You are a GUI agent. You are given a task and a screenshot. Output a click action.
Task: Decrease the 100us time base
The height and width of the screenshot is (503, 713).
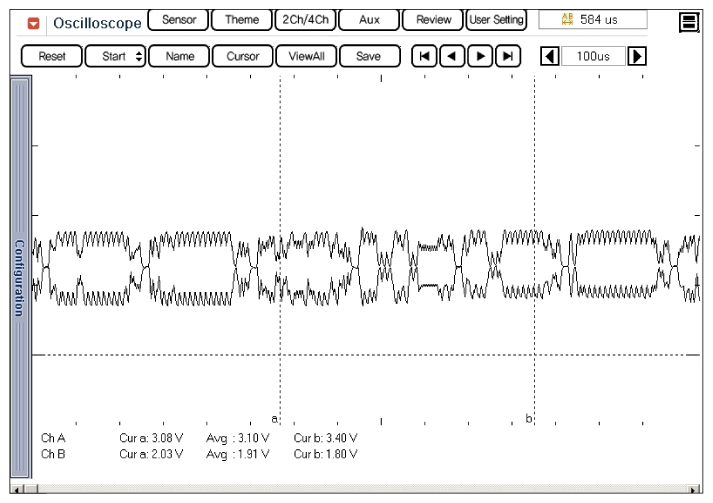549,57
